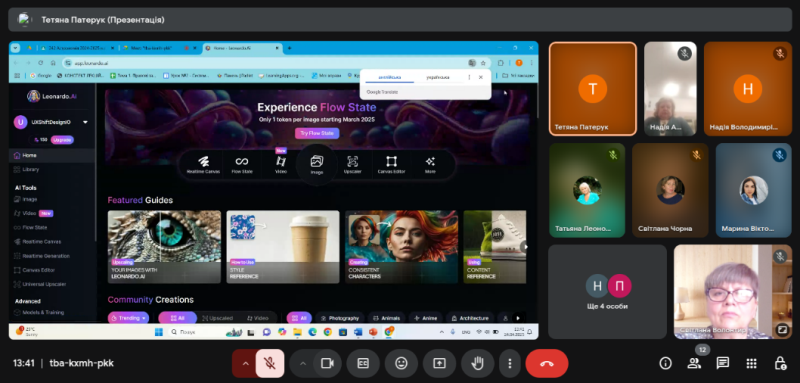This screenshot has height=383, width=800.
Task: Select Тетяна Патерук participant tile
Action: (x=593, y=89)
